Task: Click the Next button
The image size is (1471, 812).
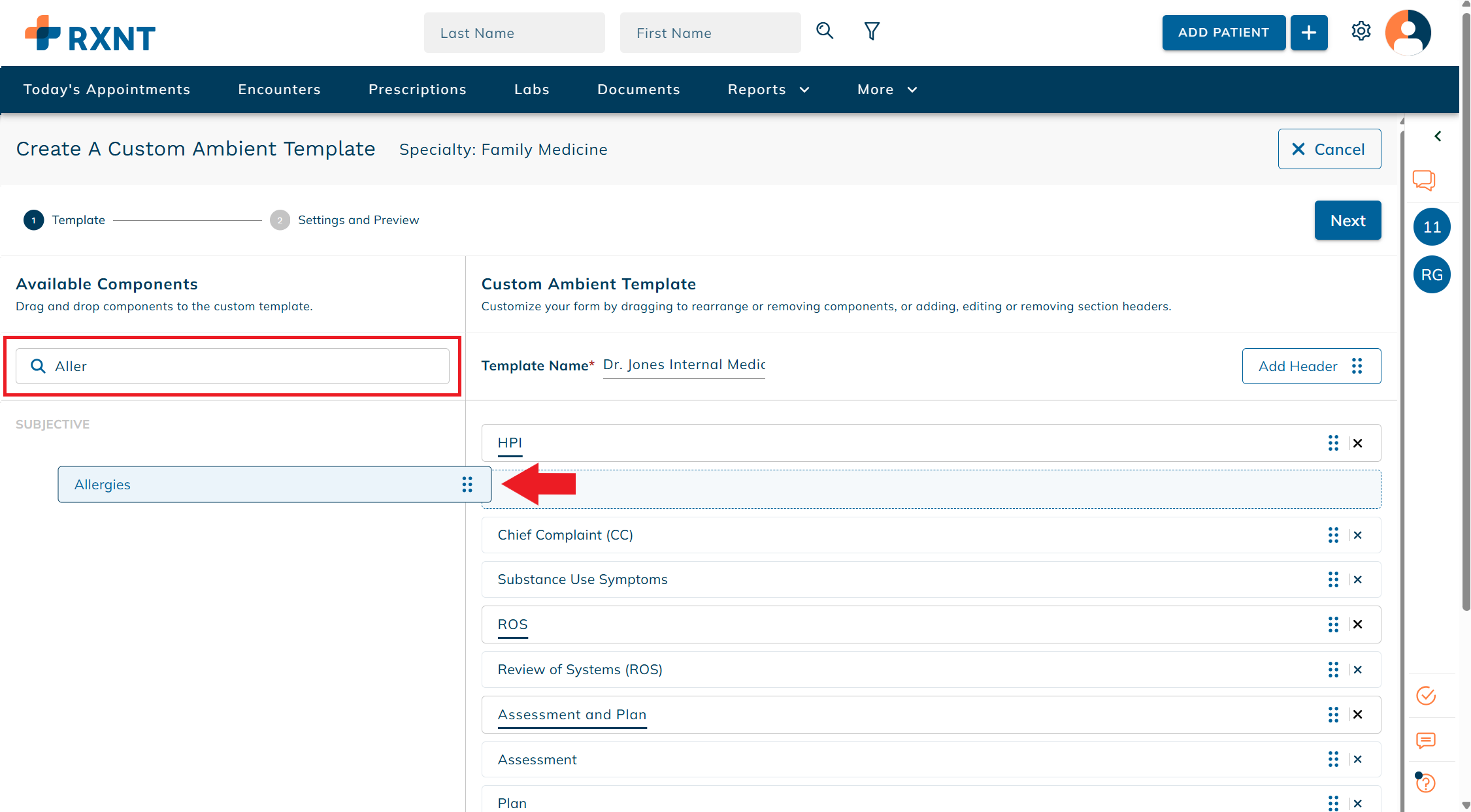Action: (x=1347, y=221)
